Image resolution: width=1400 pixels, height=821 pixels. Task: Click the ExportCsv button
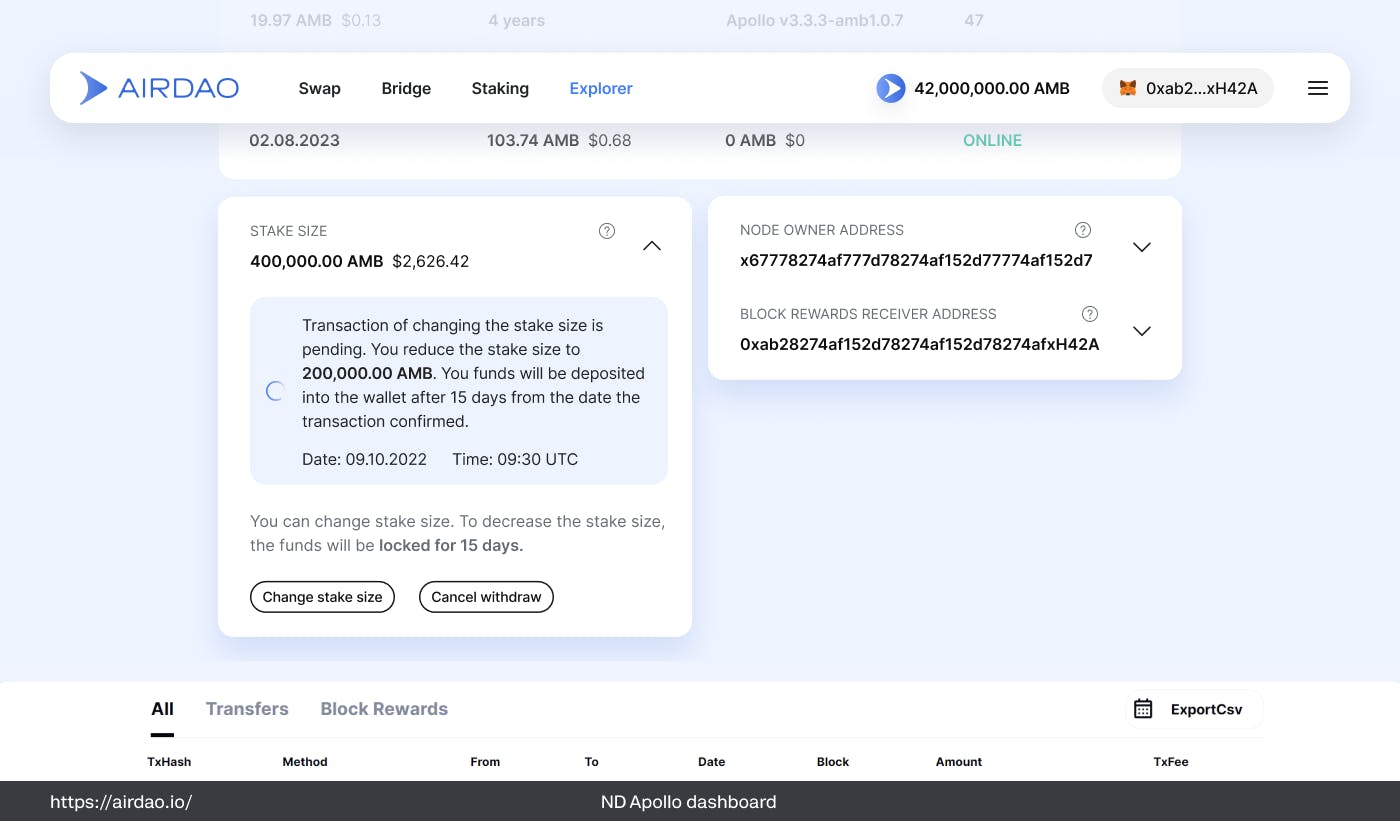pos(1195,709)
